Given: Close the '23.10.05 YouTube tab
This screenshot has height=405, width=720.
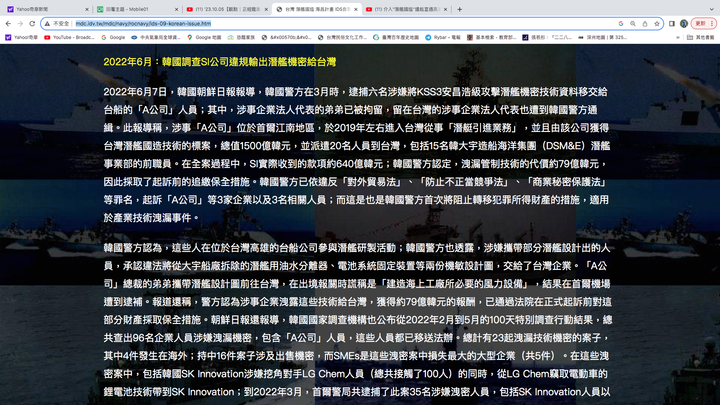Looking at the screenshot, I should pyautogui.click(x=266, y=9).
